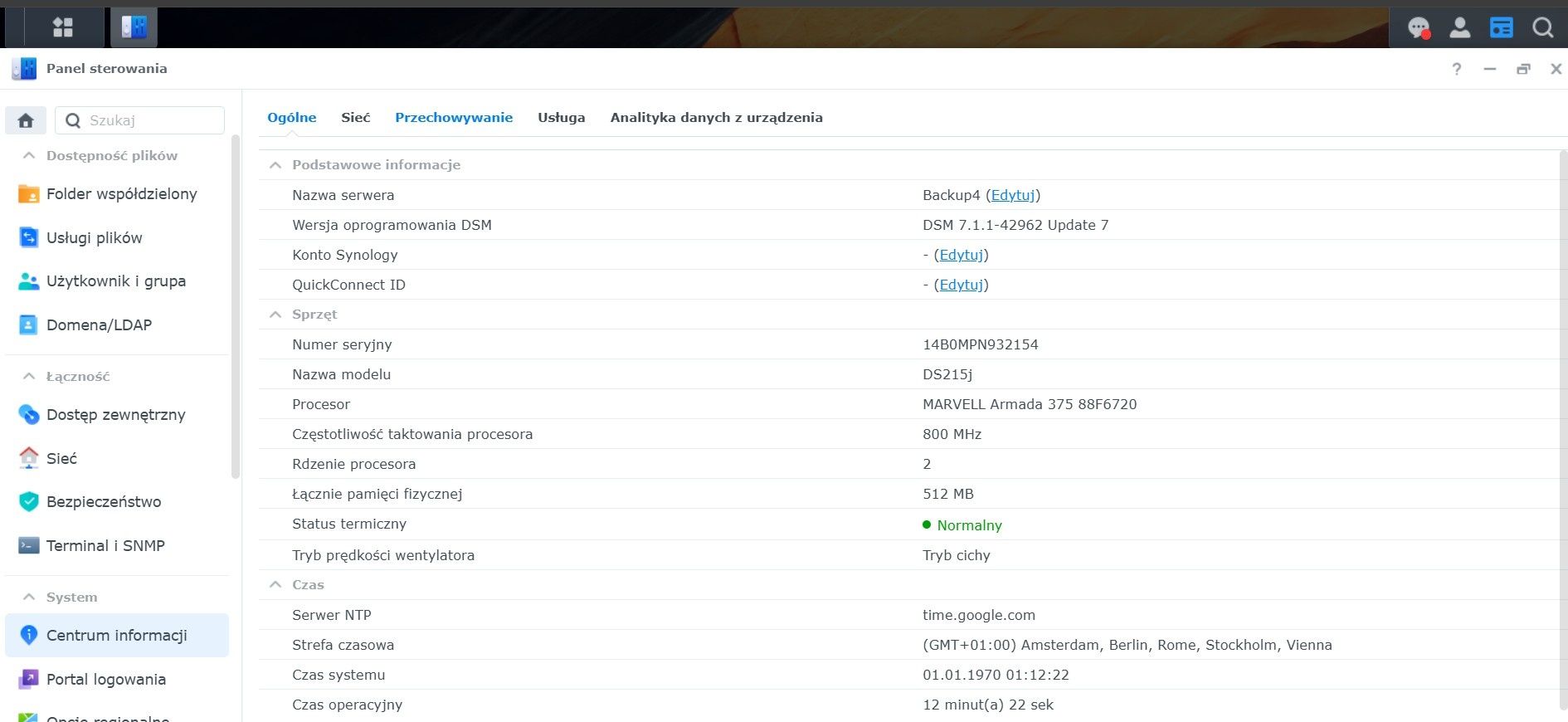1568x722 pixels.
Task: Select the GMT+01:00 time zone value
Action: tap(1127, 645)
